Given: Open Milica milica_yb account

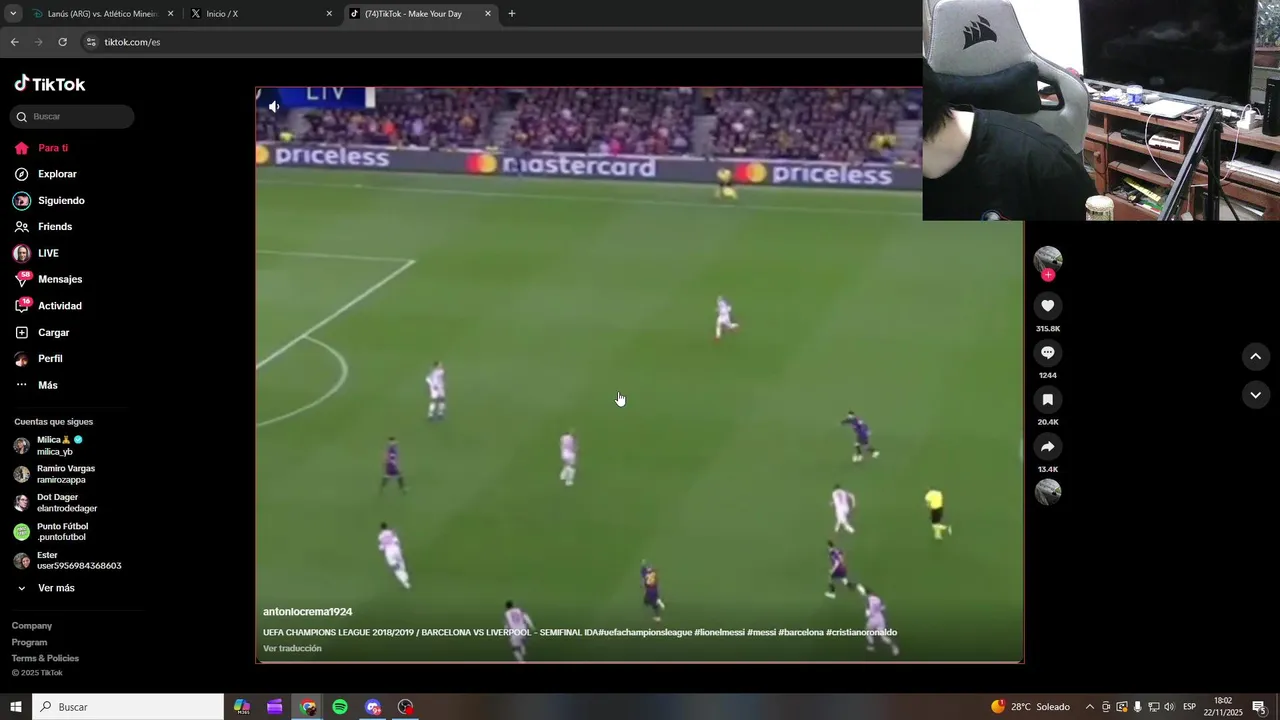Looking at the screenshot, I should tap(60, 446).
